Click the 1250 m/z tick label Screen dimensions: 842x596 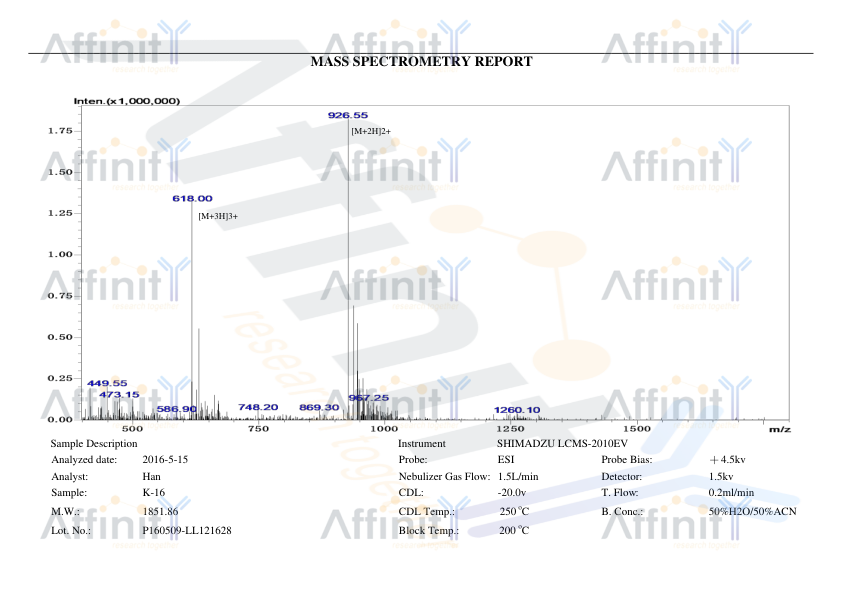pos(511,428)
